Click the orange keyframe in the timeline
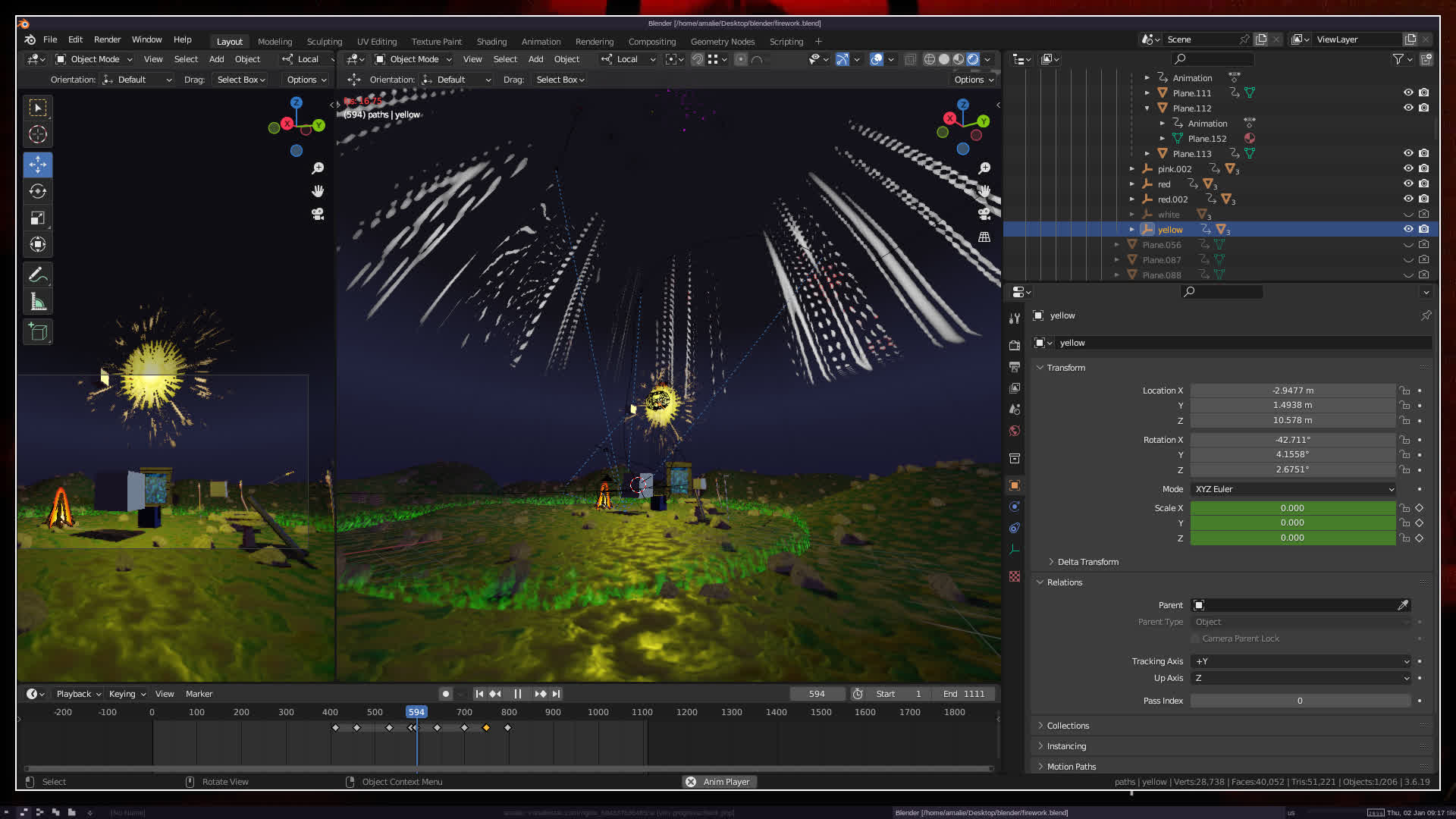The image size is (1456, 819). pyautogui.click(x=486, y=728)
